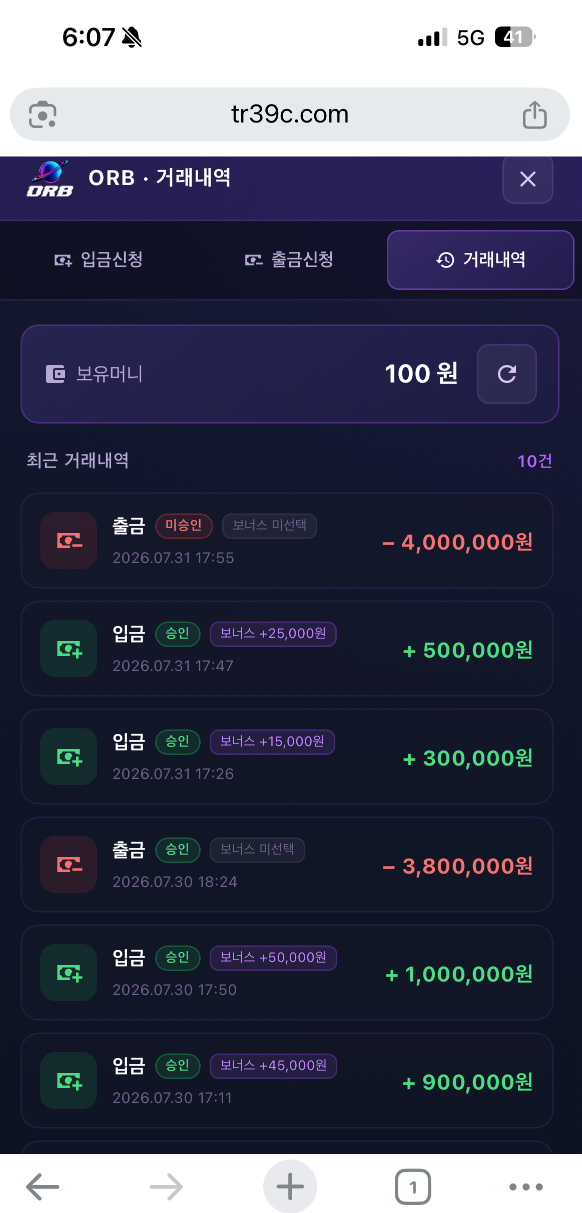Click the wallet icon beside 보유머니
The image size is (582, 1213).
tap(56, 374)
